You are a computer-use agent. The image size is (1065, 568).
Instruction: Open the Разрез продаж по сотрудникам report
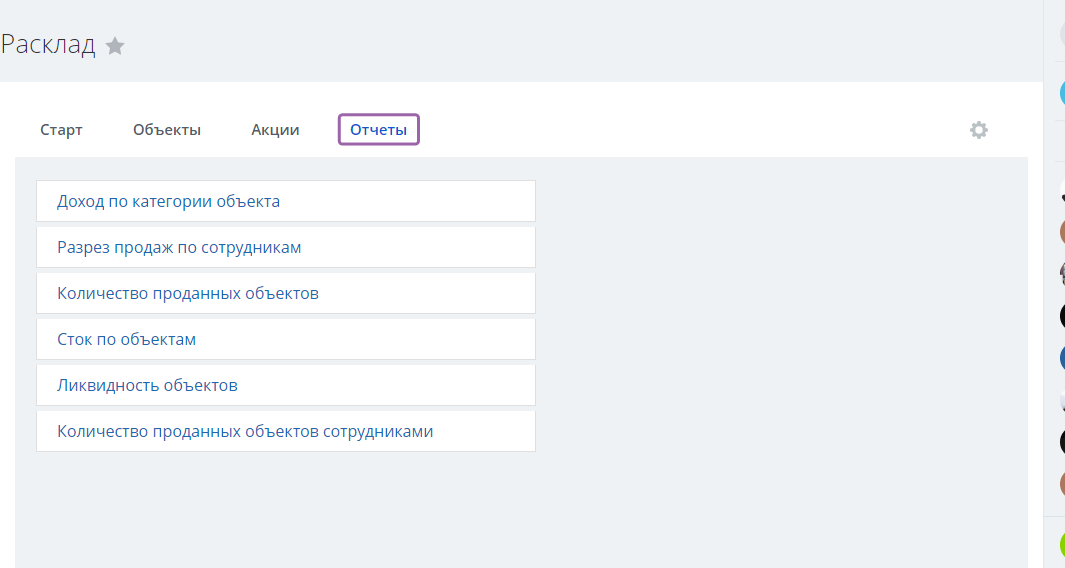[x=286, y=247]
